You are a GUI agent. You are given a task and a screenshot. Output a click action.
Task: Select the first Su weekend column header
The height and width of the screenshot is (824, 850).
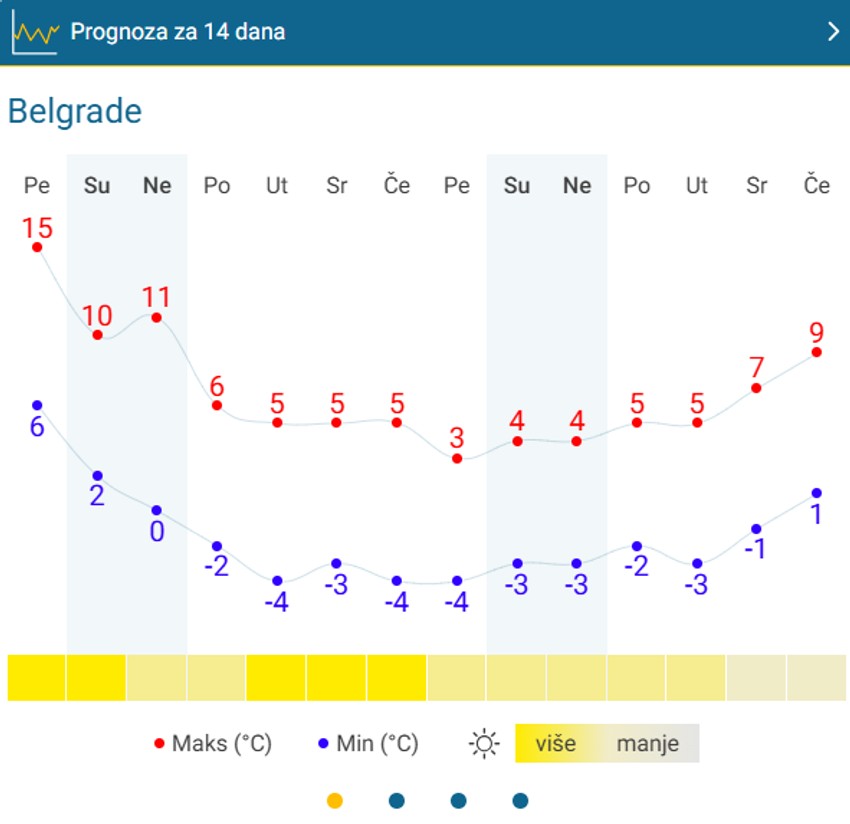(97, 185)
